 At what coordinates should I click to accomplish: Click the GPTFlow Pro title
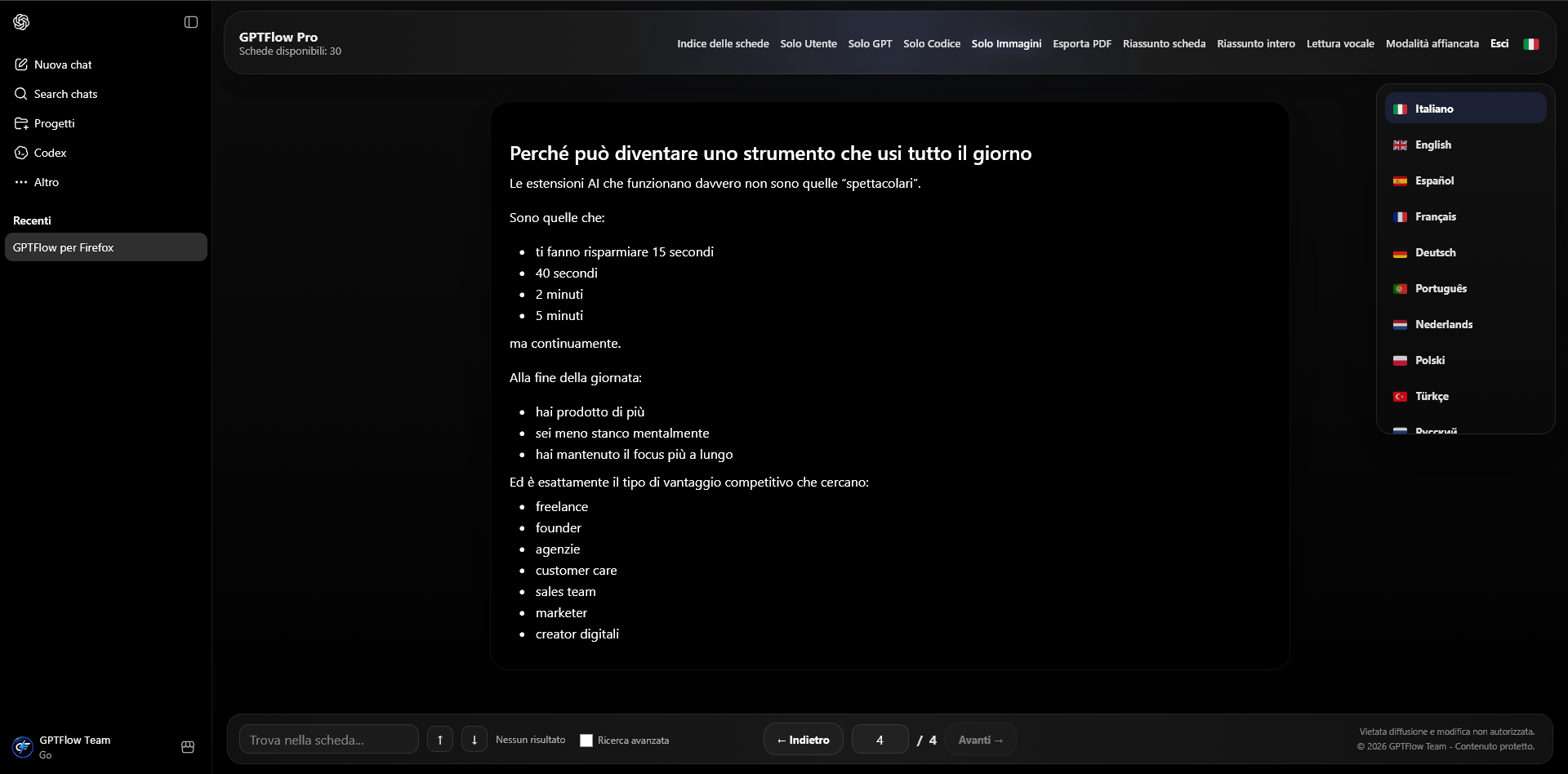[278, 37]
